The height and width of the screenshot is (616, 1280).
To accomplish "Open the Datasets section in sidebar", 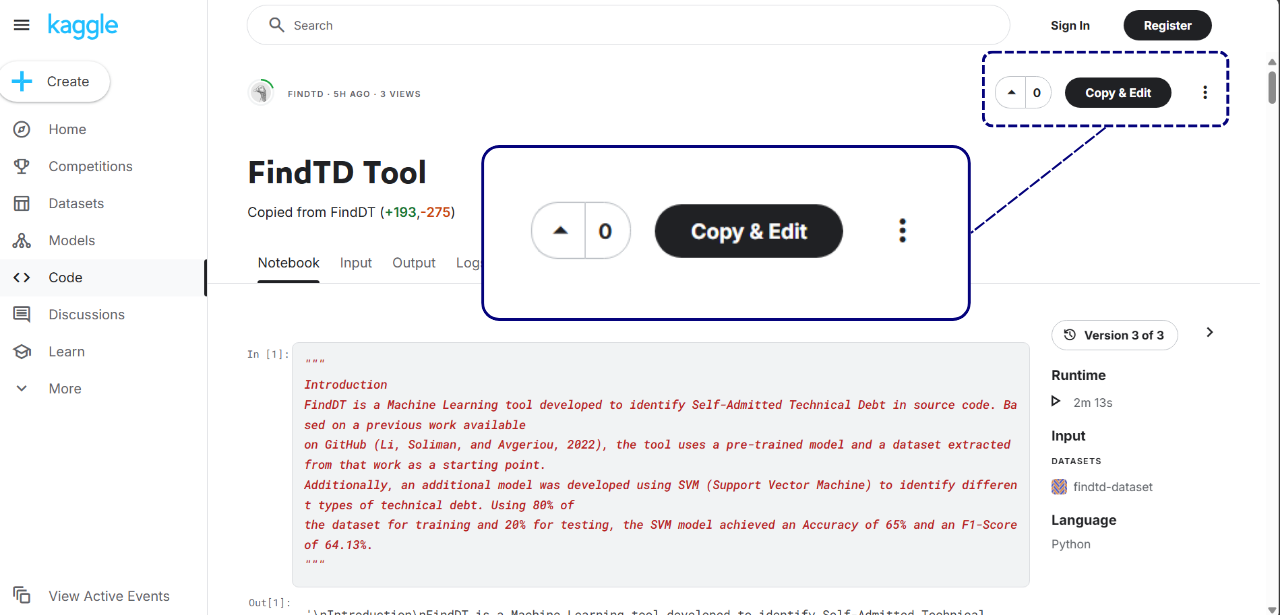I will click(76, 203).
